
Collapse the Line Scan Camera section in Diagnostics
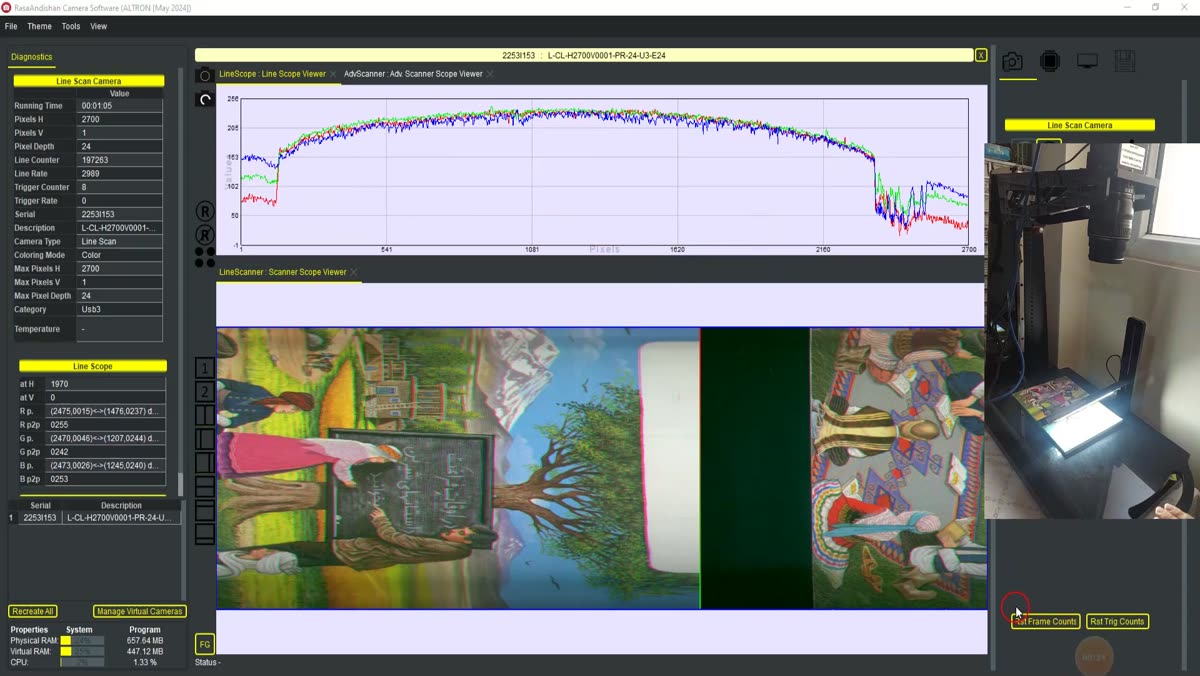coord(89,81)
